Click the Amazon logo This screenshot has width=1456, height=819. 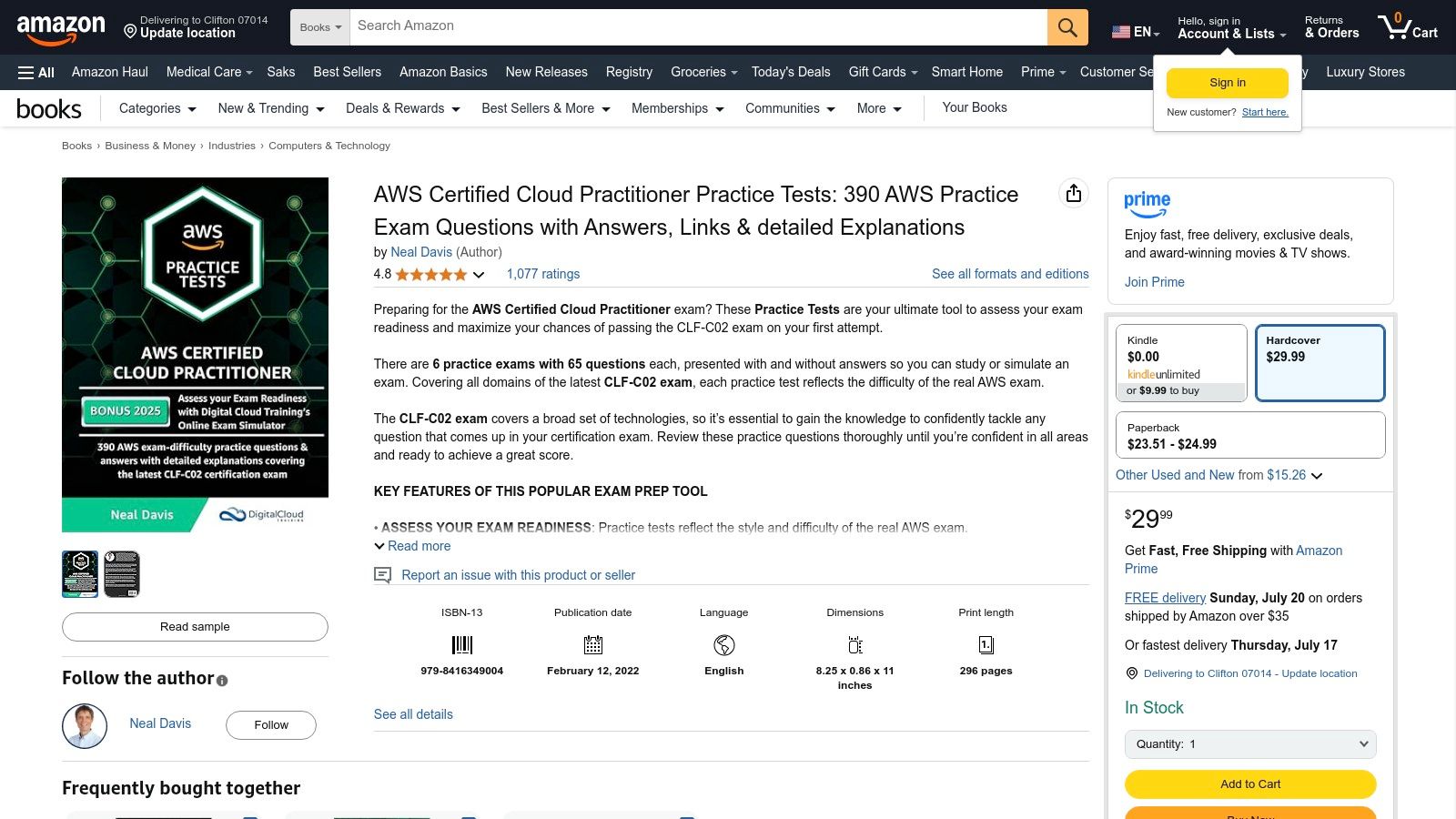61,27
